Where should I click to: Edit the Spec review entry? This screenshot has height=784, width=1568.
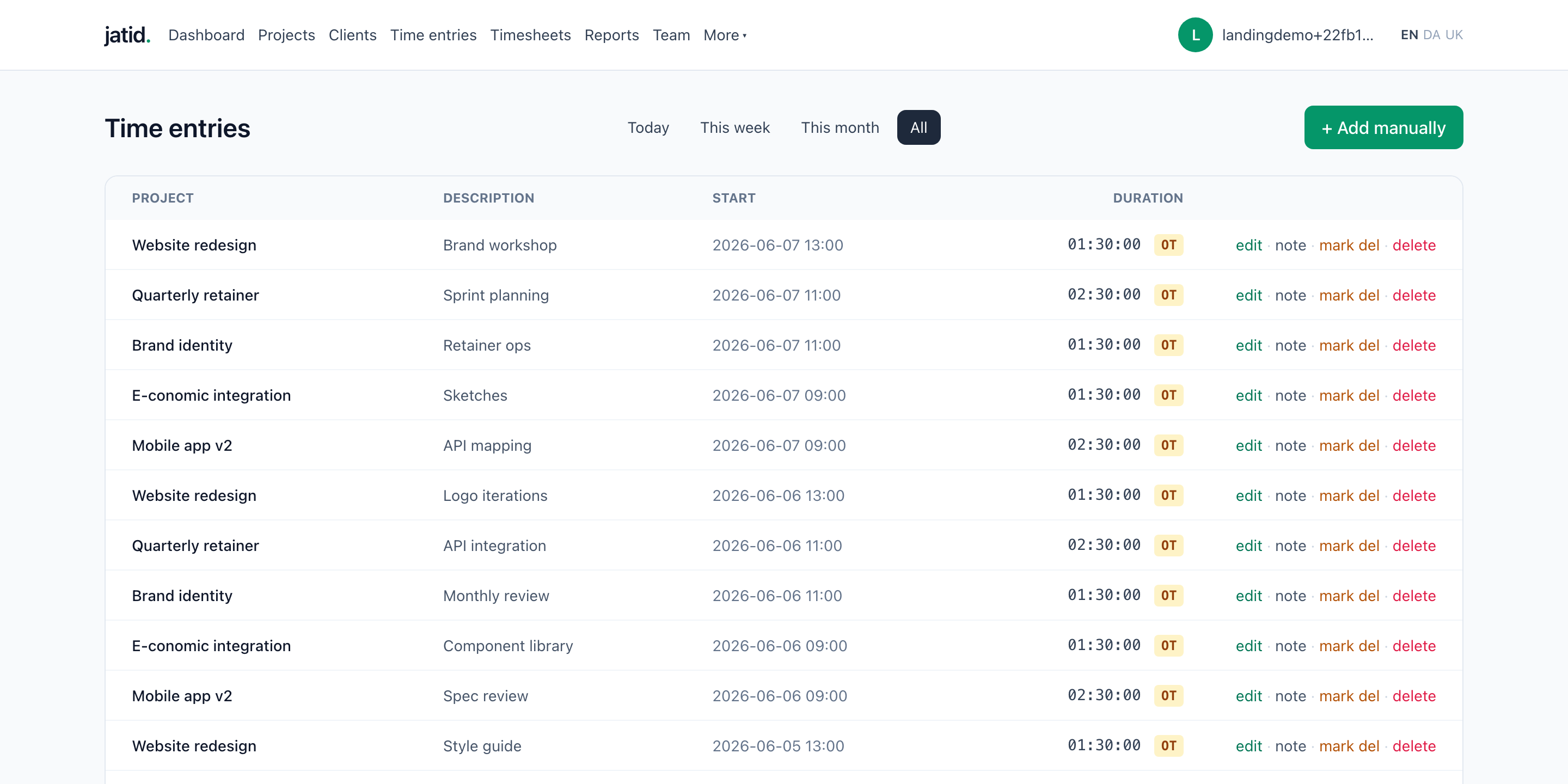1248,696
